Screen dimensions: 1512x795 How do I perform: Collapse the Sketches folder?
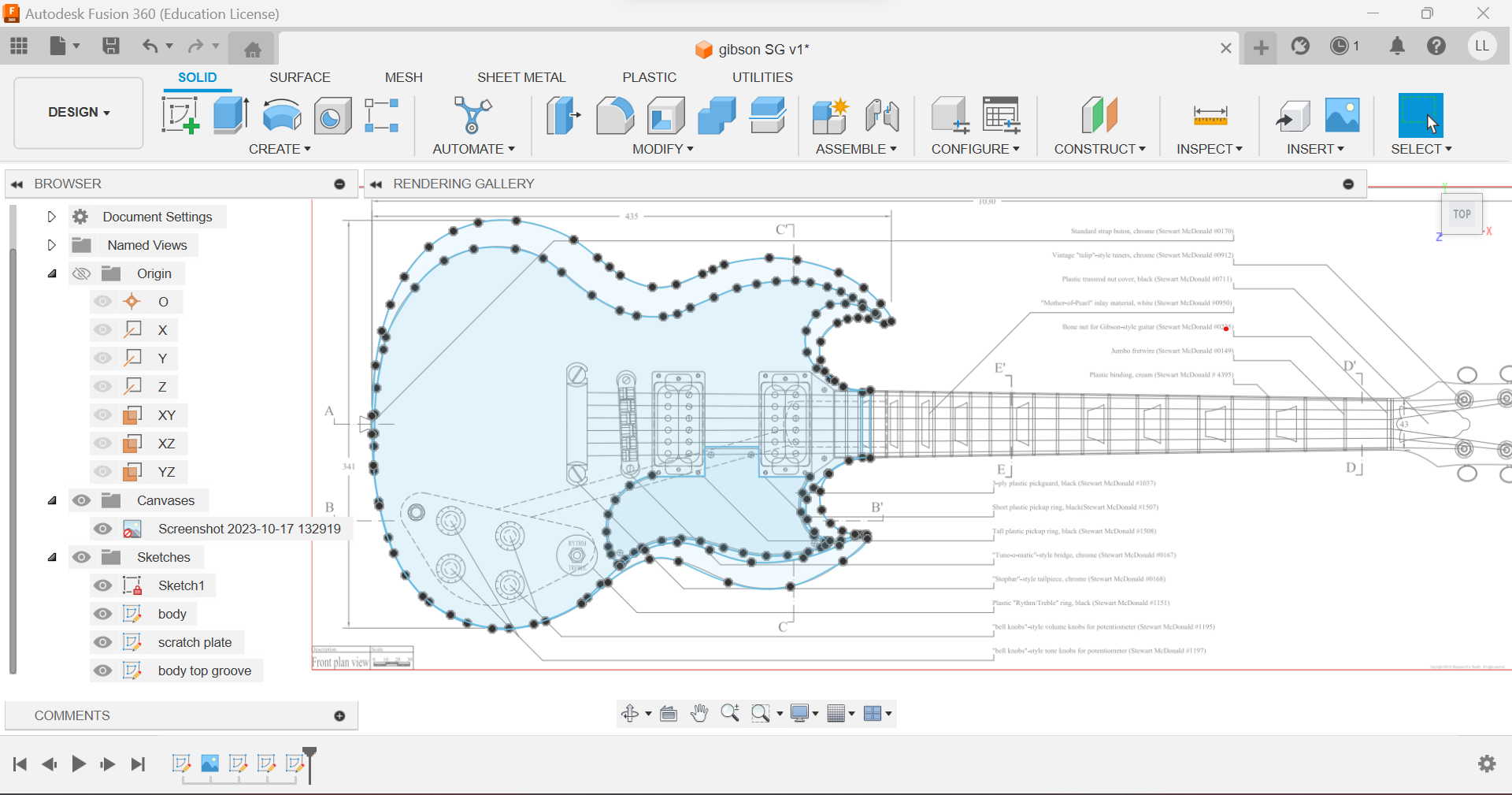[x=52, y=557]
